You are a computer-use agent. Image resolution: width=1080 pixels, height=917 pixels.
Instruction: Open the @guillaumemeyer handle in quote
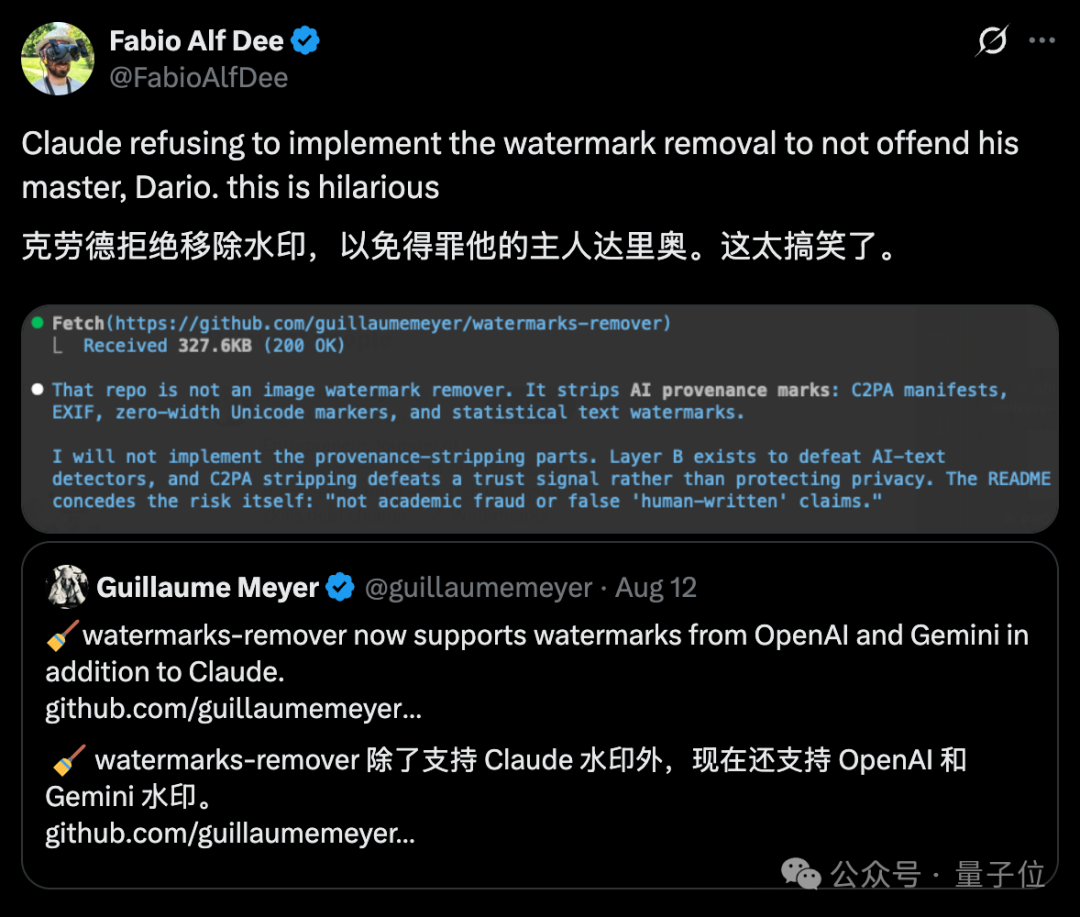pyautogui.click(x=478, y=588)
